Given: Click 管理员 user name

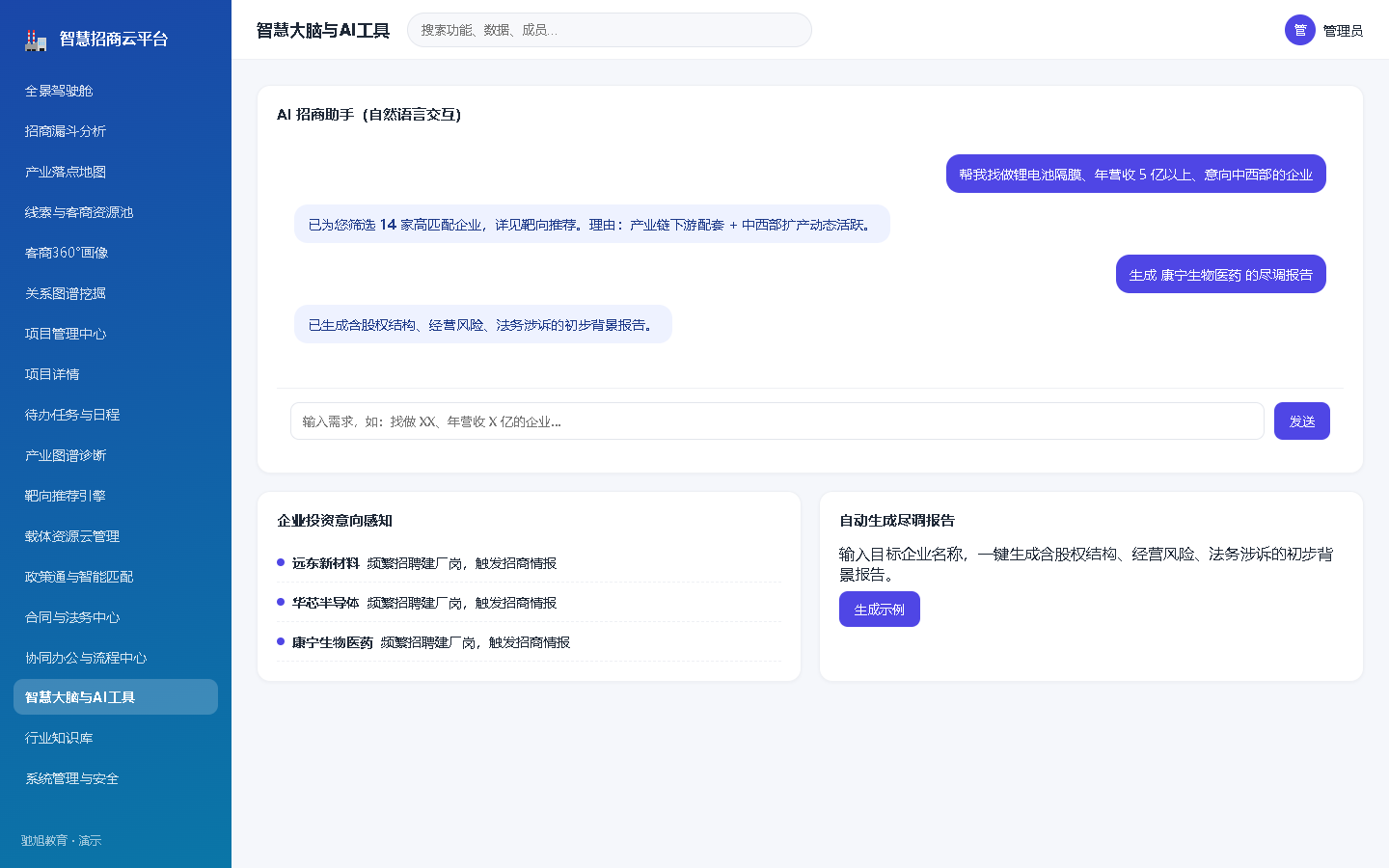Looking at the screenshot, I should click(1343, 31).
